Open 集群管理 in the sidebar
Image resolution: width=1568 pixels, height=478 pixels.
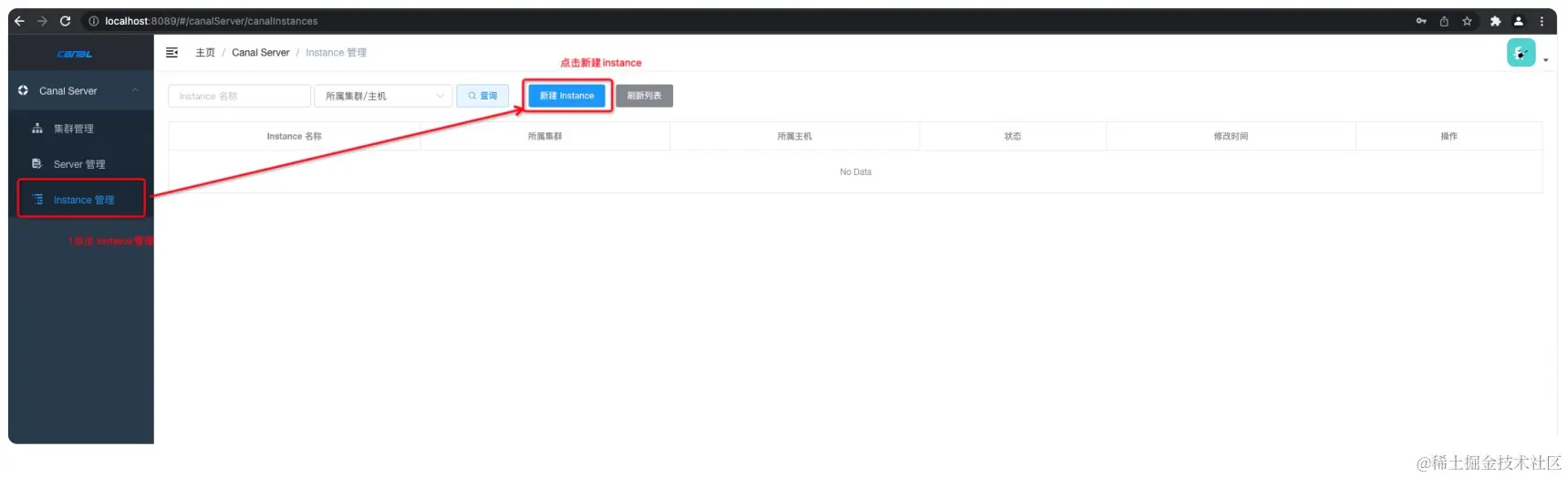tap(80, 129)
